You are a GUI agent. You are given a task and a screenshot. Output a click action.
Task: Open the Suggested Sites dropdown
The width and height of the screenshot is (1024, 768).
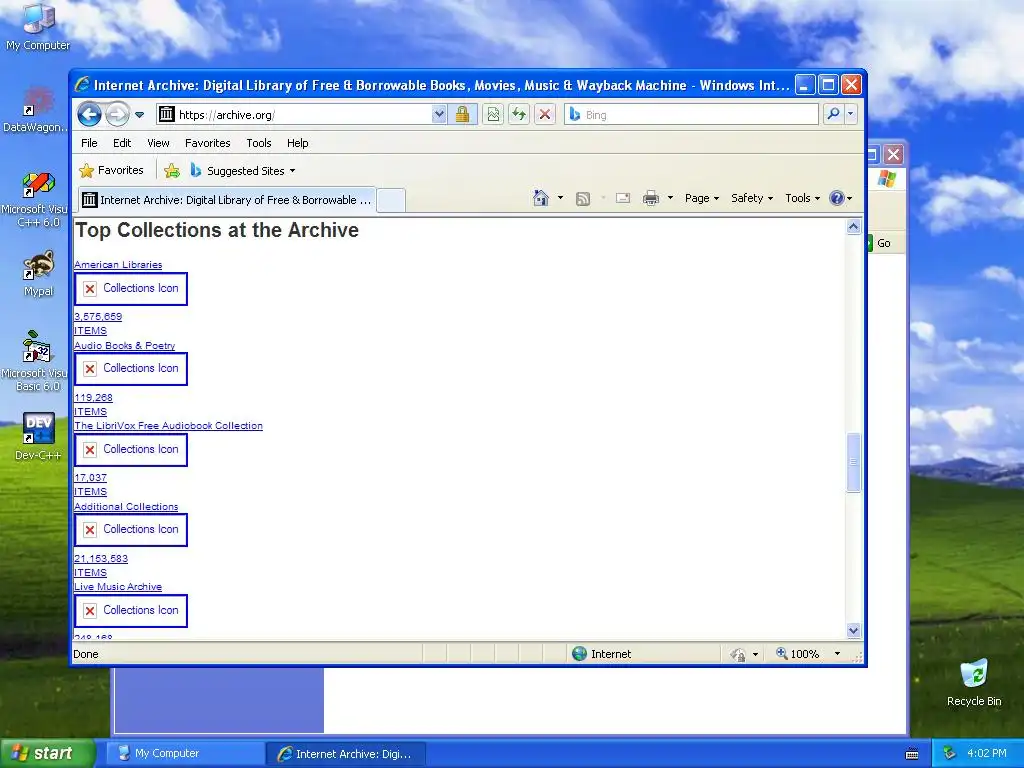(243, 171)
